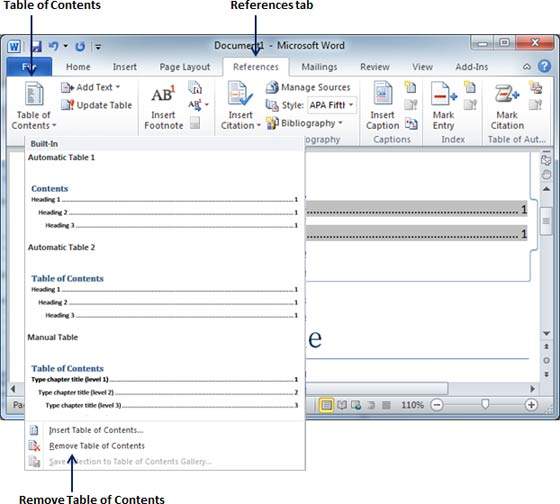Click the Save icon in quick access toolbar
Screen dimensions: 560x504
coord(35,46)
